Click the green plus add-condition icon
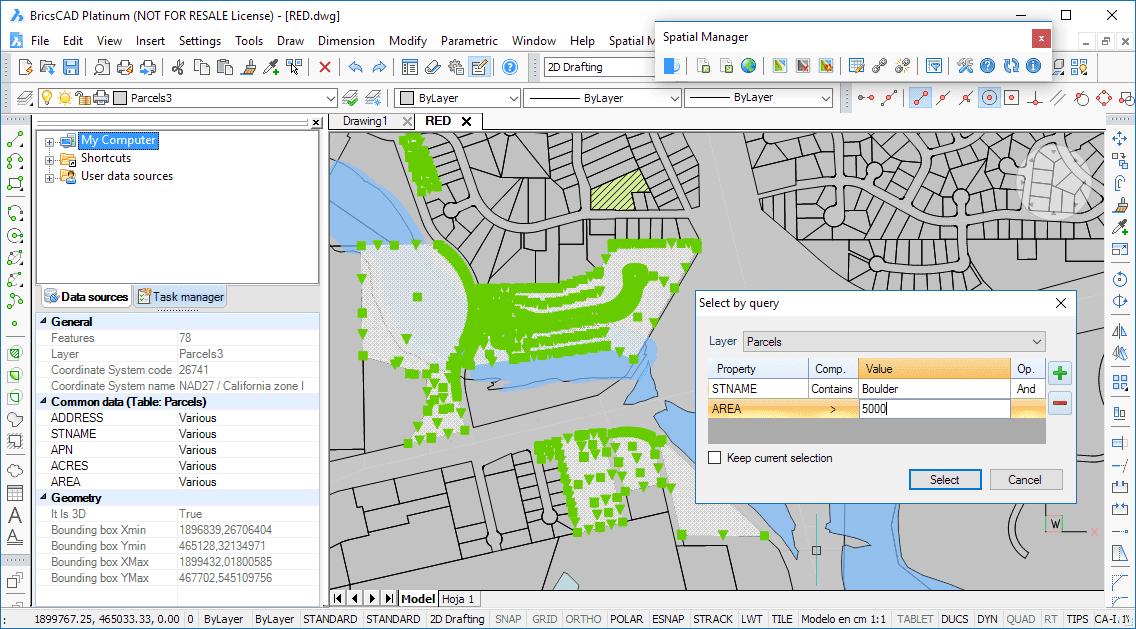 click(x=1060, y=374)
